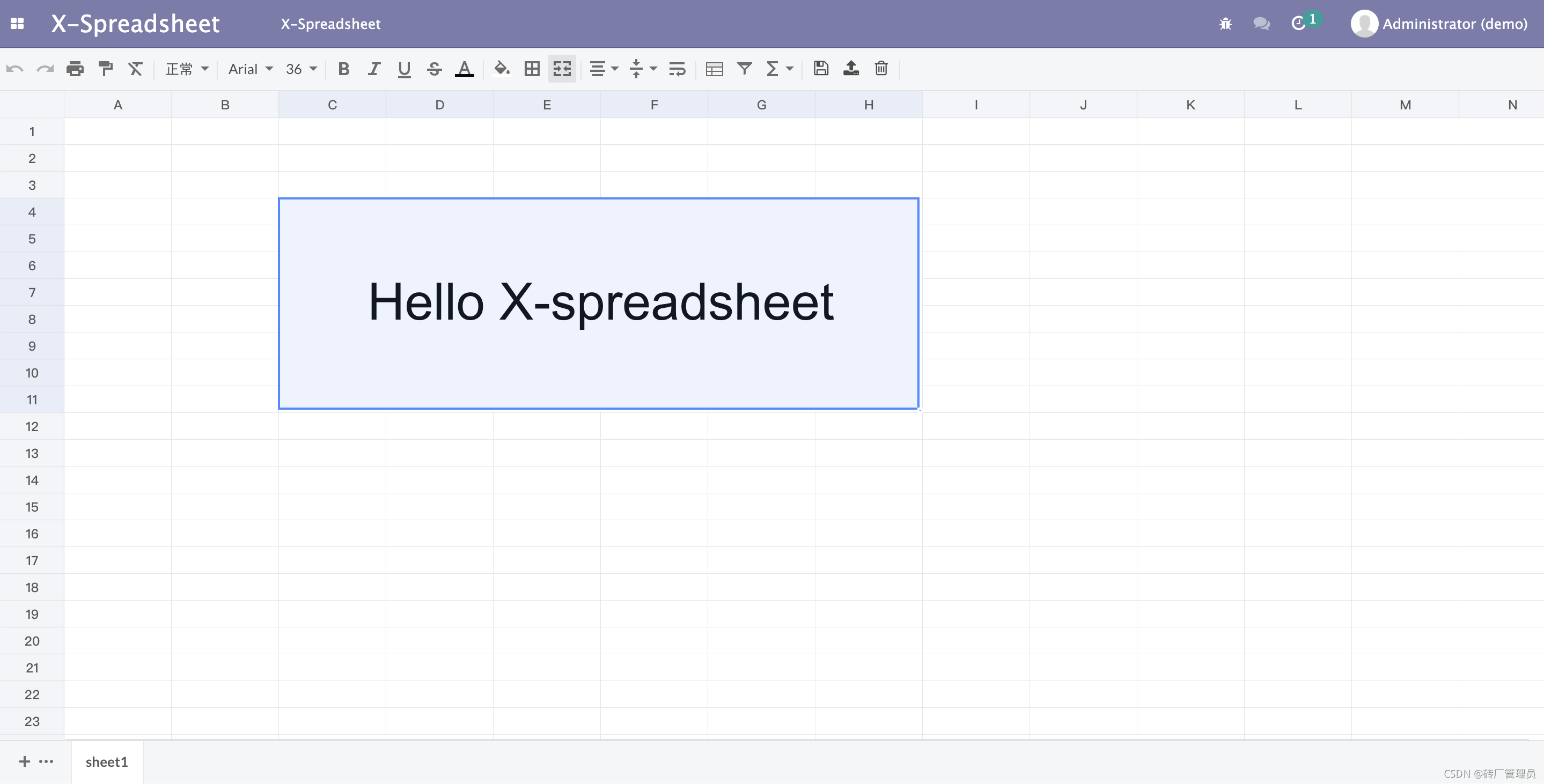This screenshot has width=1544, height=784.
Task: Open the fill color picker
Action: (x=502, y=69)
